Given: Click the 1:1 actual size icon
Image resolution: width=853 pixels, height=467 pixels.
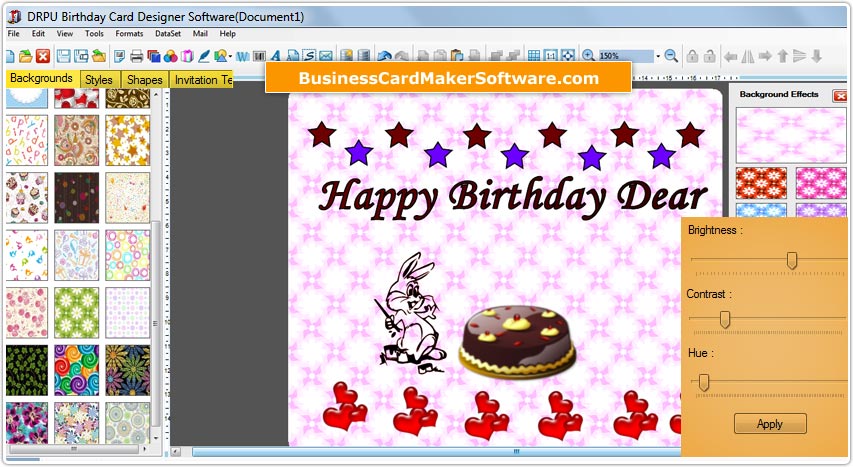Looking at the screenshot, I should click(x=551, y=56).
